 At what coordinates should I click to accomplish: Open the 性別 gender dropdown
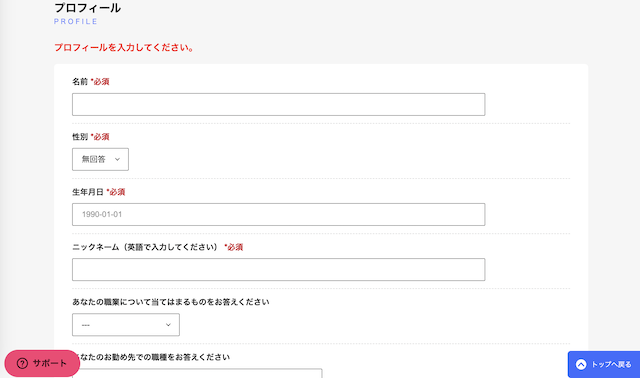100,159
